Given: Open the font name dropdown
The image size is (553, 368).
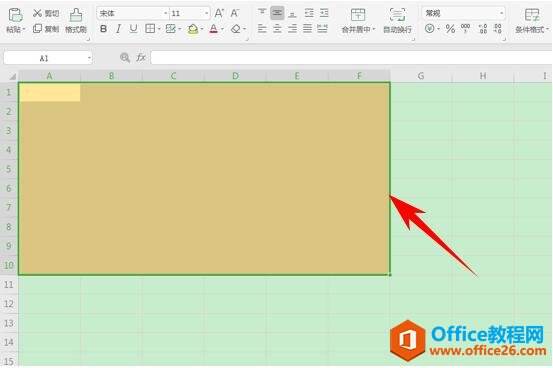Looking at the screenshot, I should coord(166,13).
